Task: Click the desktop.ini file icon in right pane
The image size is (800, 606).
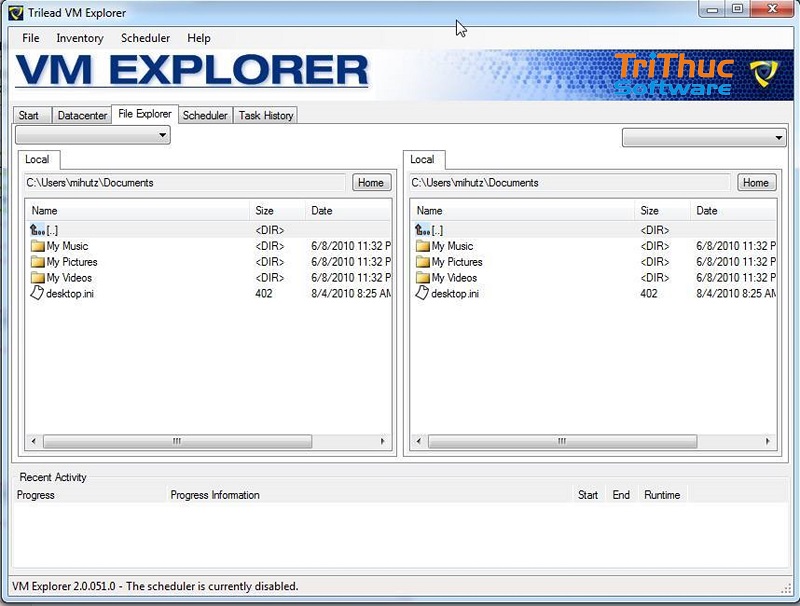Action: (x=423, y=294)
